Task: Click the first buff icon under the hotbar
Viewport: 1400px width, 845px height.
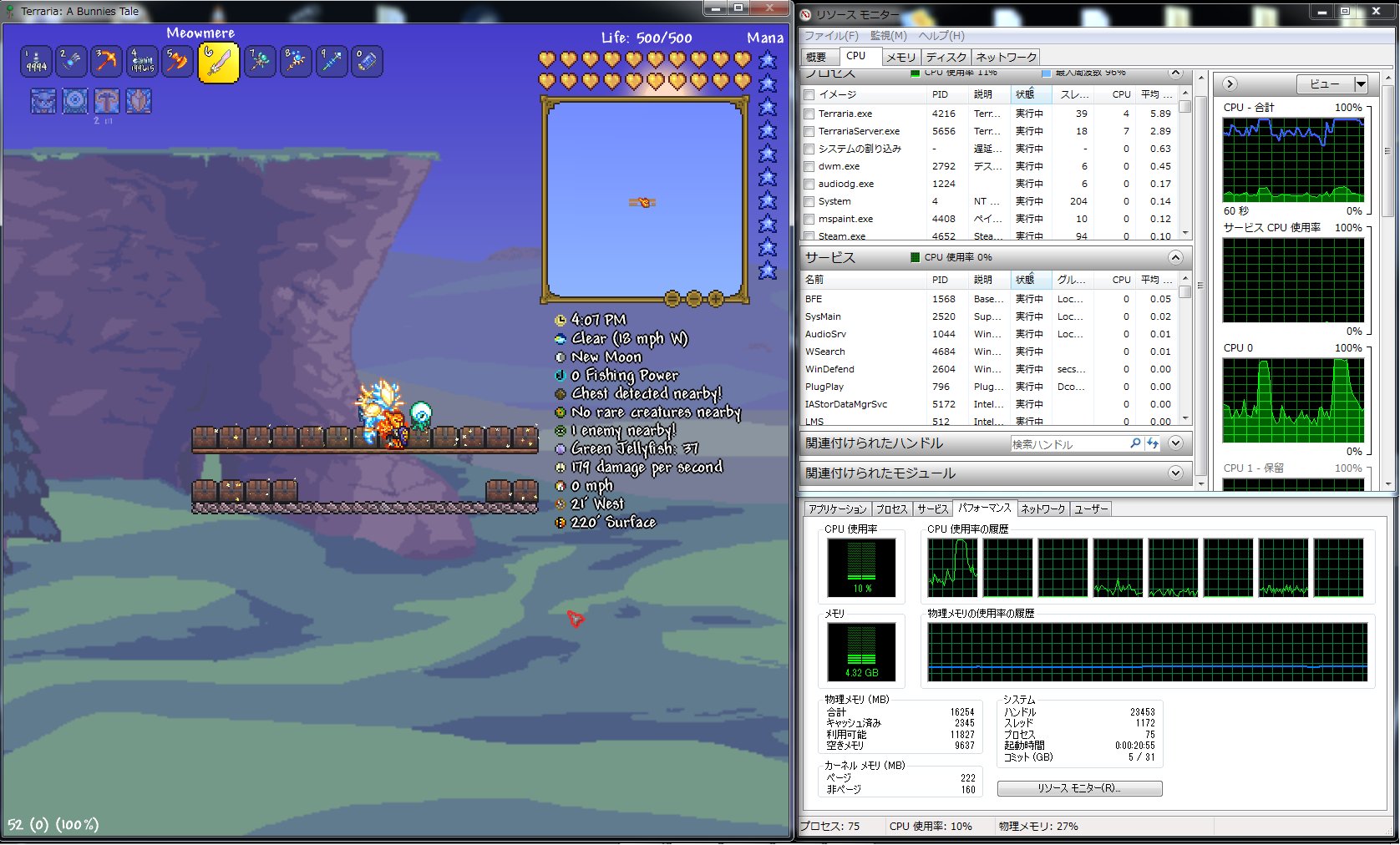Action: pos(43,101)
